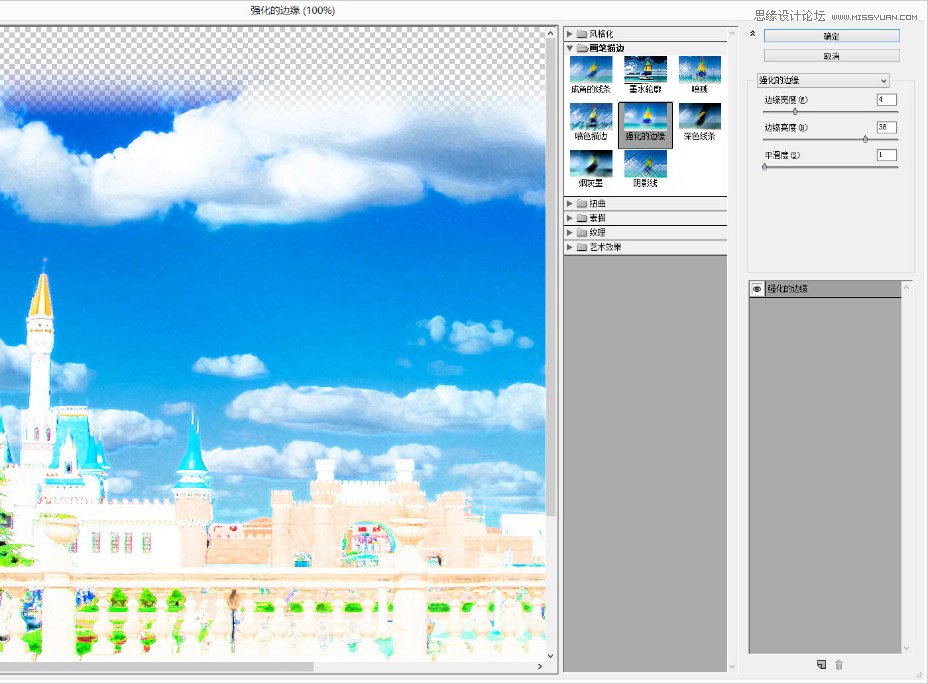Viewport: 928px width, 684px height.
Task: Collapse filter thumbnails with double-chevron icon
Action: [752, 34]
